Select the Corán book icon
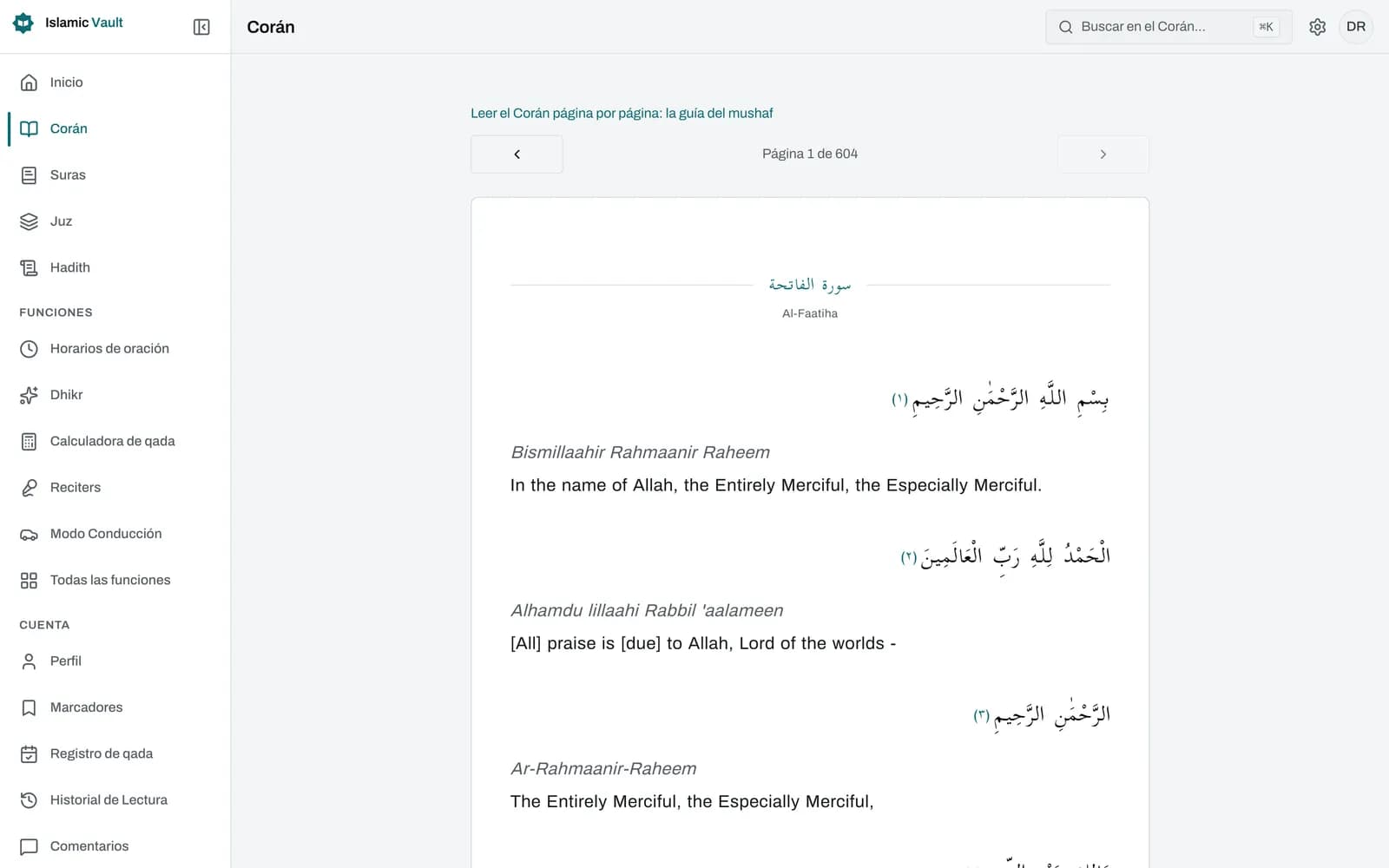Screen dimensions: 1389x868 tap(29, 128)
